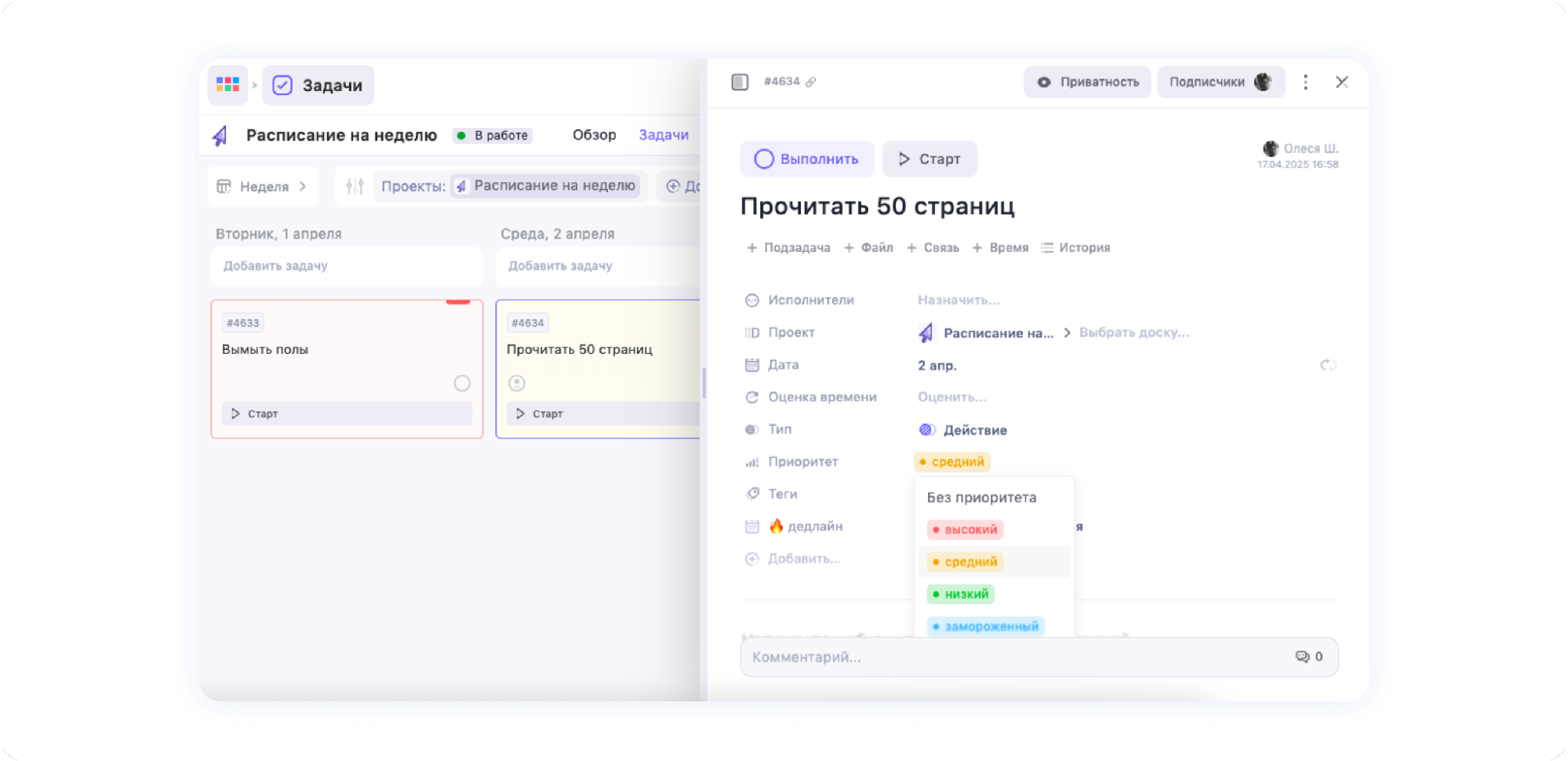Choose высокий from the priority list

[965, 530]
